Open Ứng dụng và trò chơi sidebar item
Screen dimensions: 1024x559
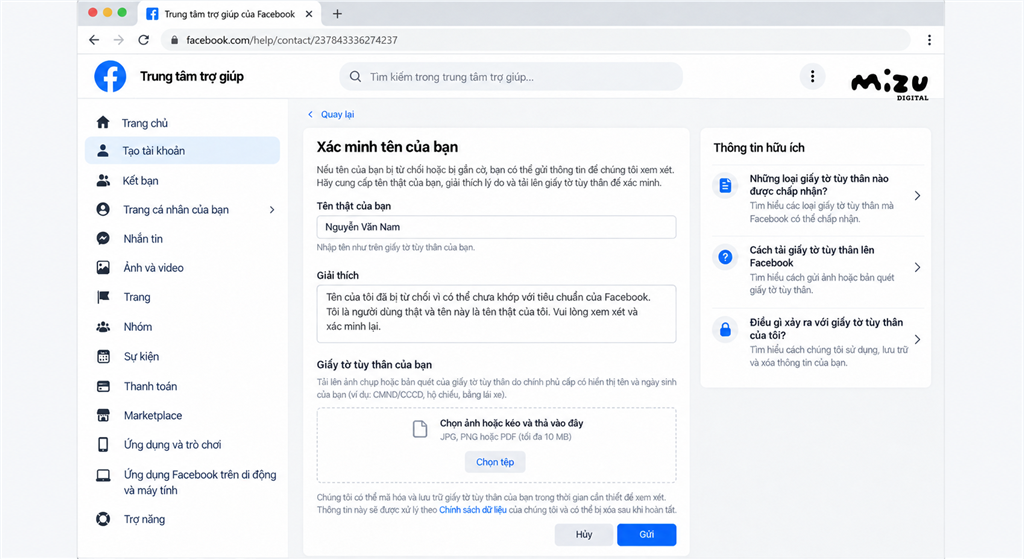pos(182,445)
